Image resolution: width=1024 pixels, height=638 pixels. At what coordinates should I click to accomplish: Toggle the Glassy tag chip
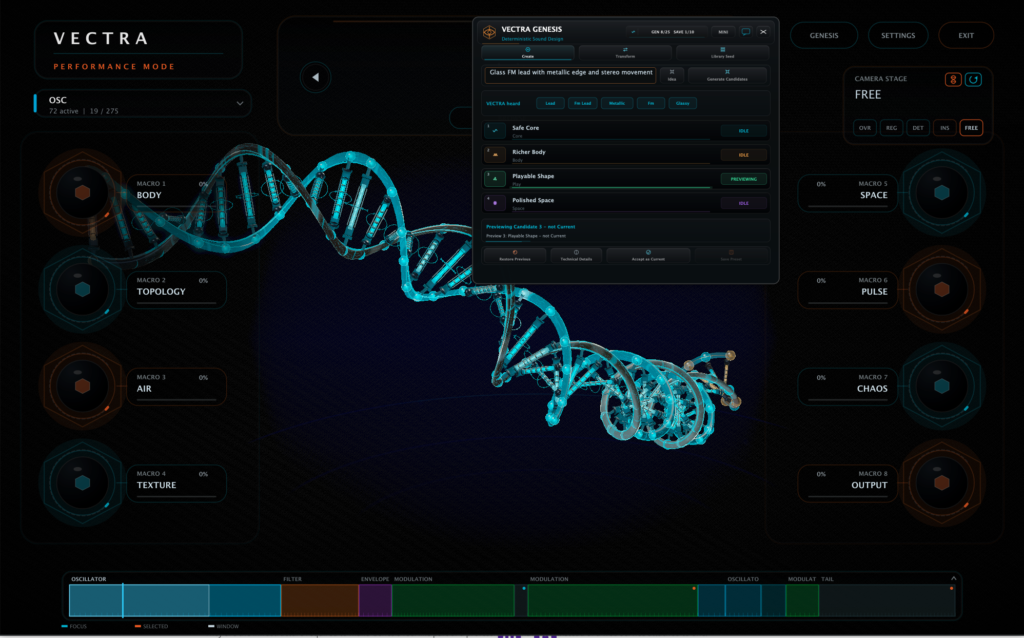[x=682, y=103]
